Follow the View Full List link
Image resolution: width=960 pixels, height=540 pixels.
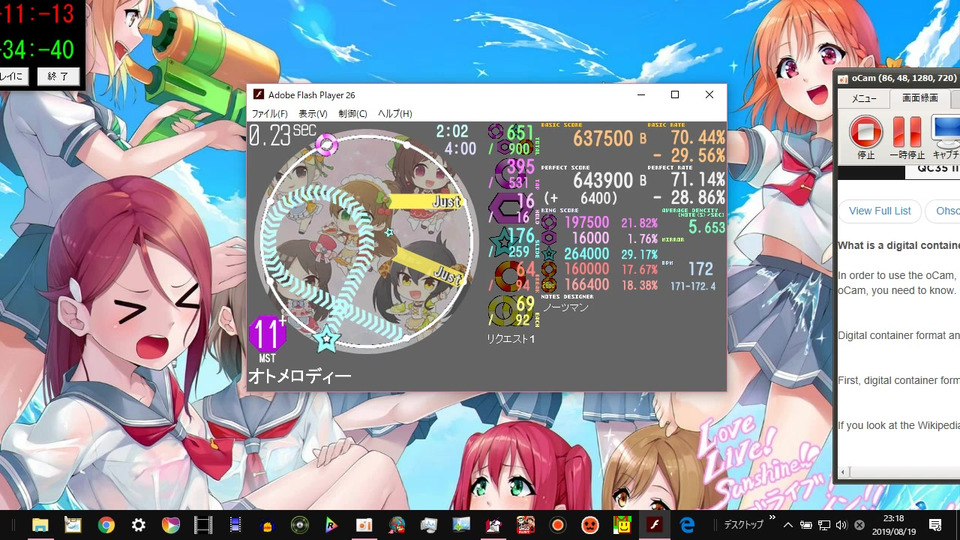tap(880, 211)
